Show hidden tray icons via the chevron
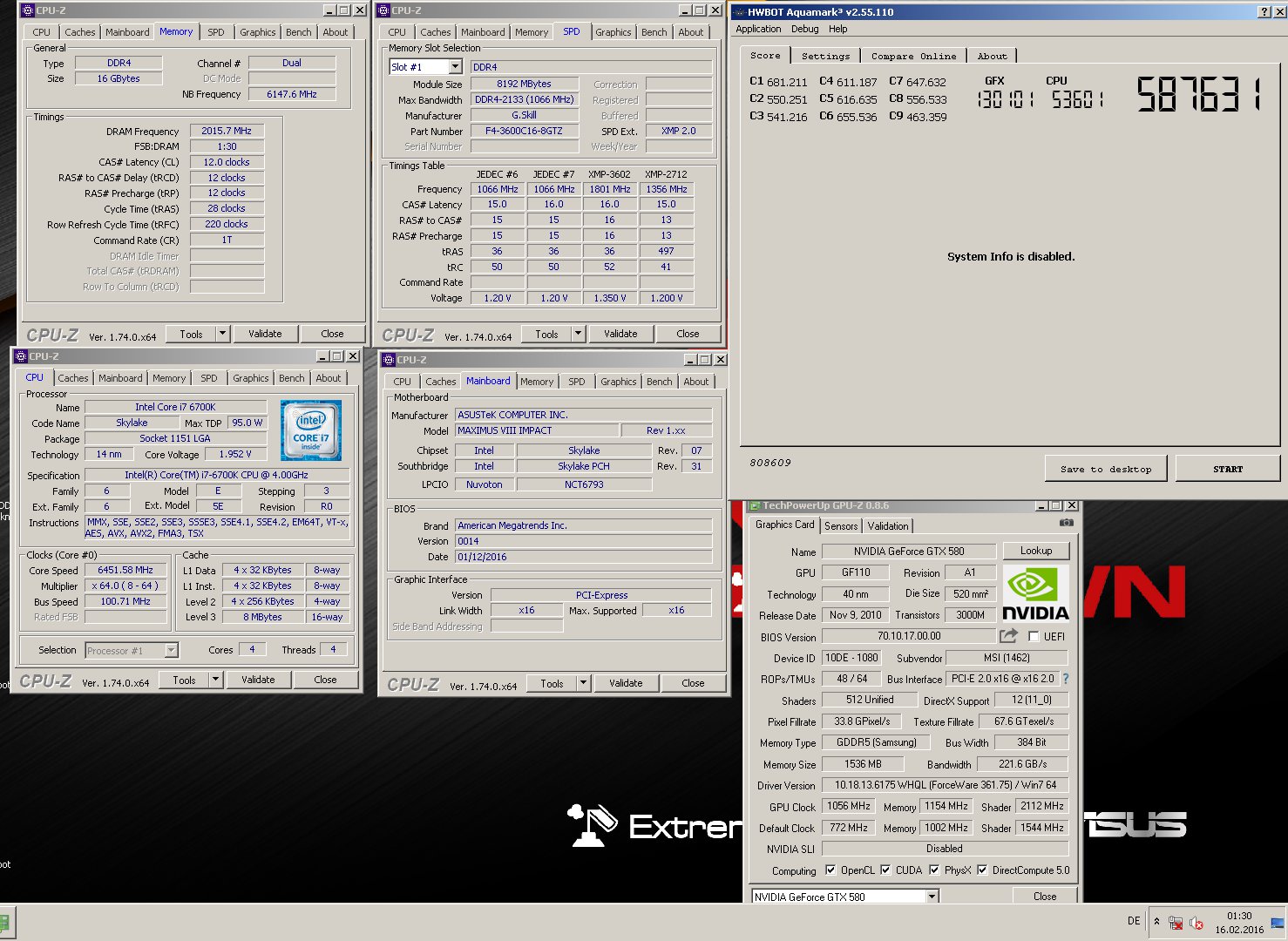 pos(1156,921)
